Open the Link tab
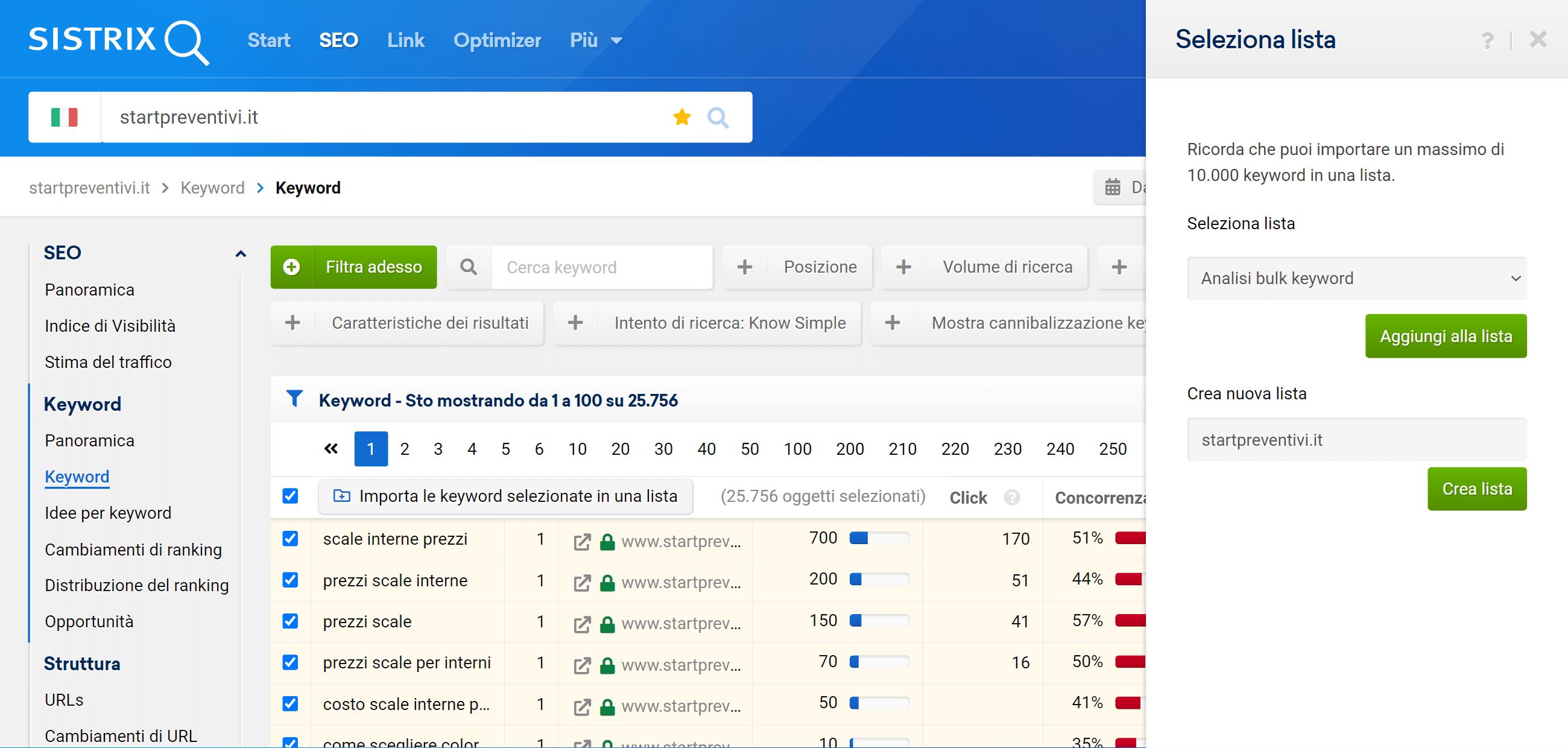The height and width of the screenshot is (748, 1568). pos(405,40)
